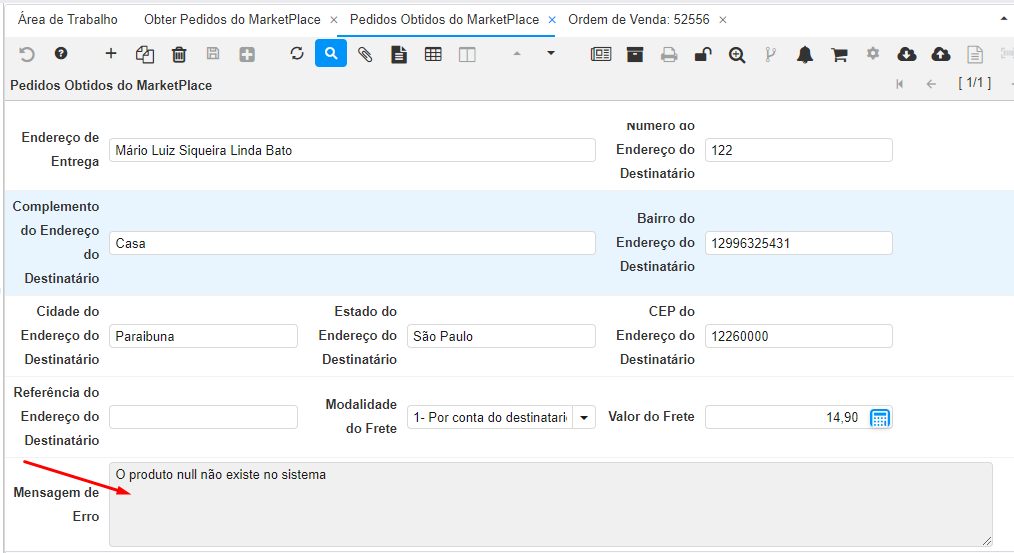Create new record with plus icon
1014x553 pixels.
[x=111, y=54]
